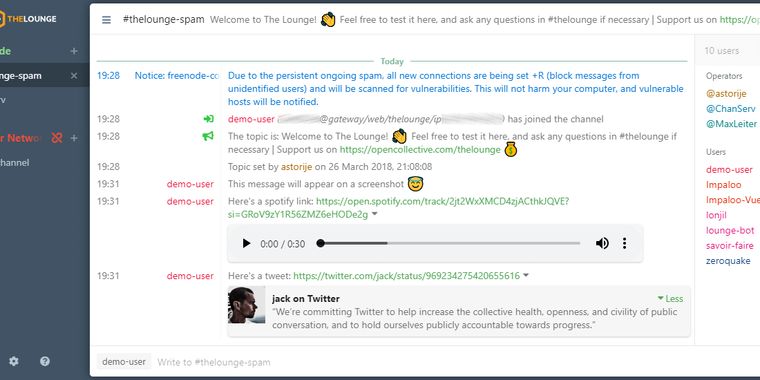Click clapping emoji in topic message

tap(399, 136)
